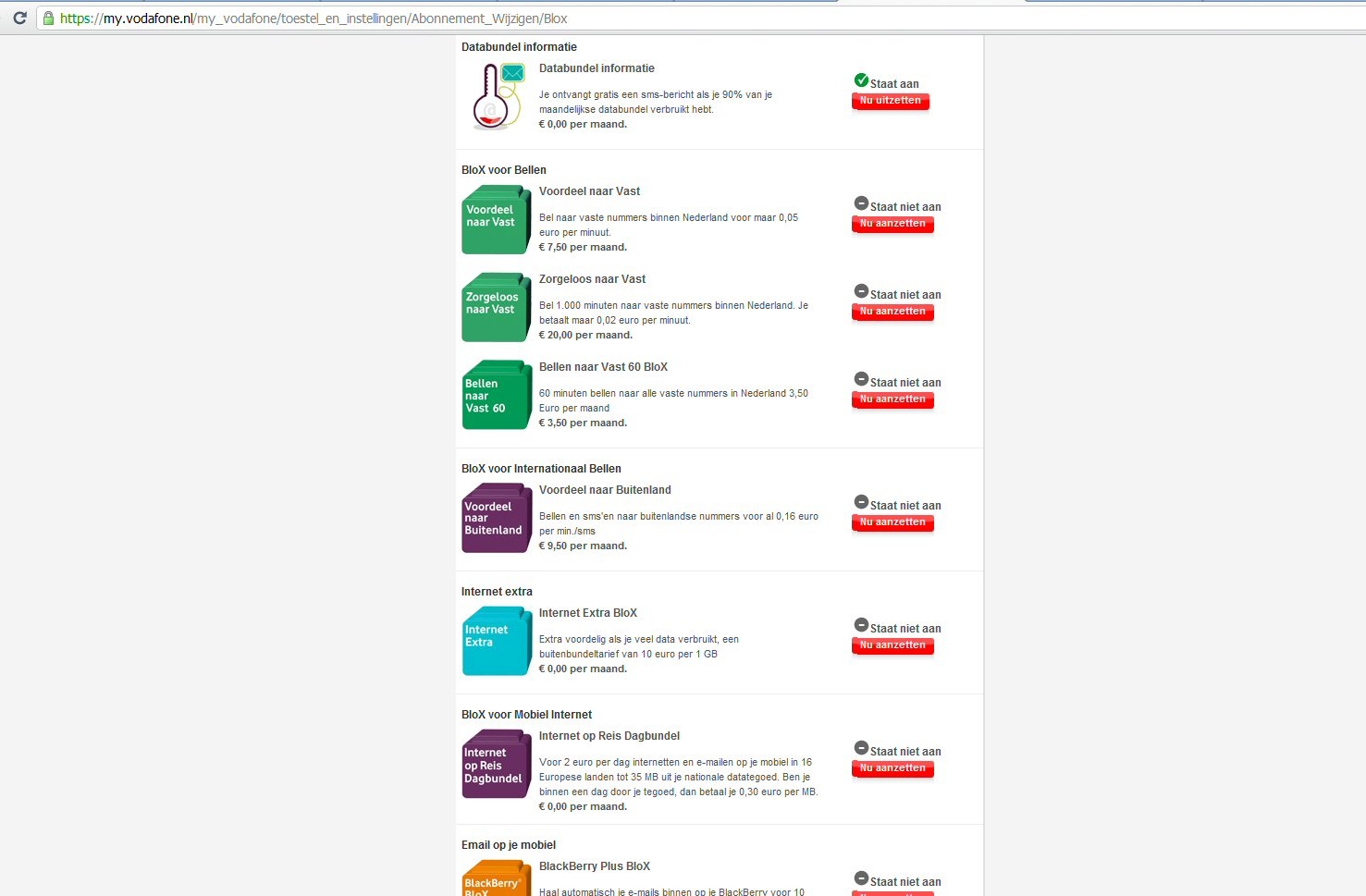This screenshot has width=1366, height=896.
Task: Click the green checkmark status icon for Databundel informatie
Action: coord(861,80)
